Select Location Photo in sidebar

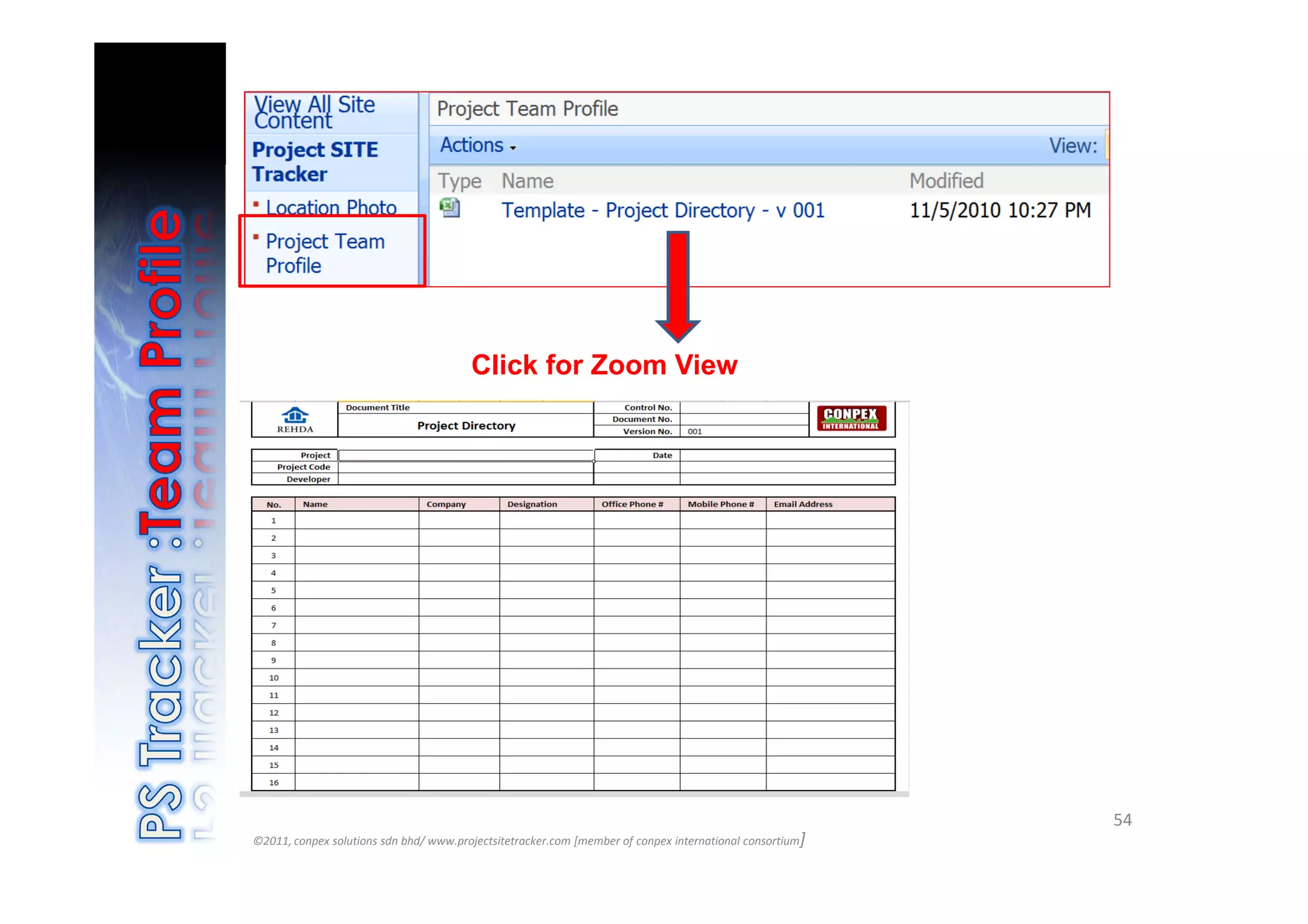point(331,208)
